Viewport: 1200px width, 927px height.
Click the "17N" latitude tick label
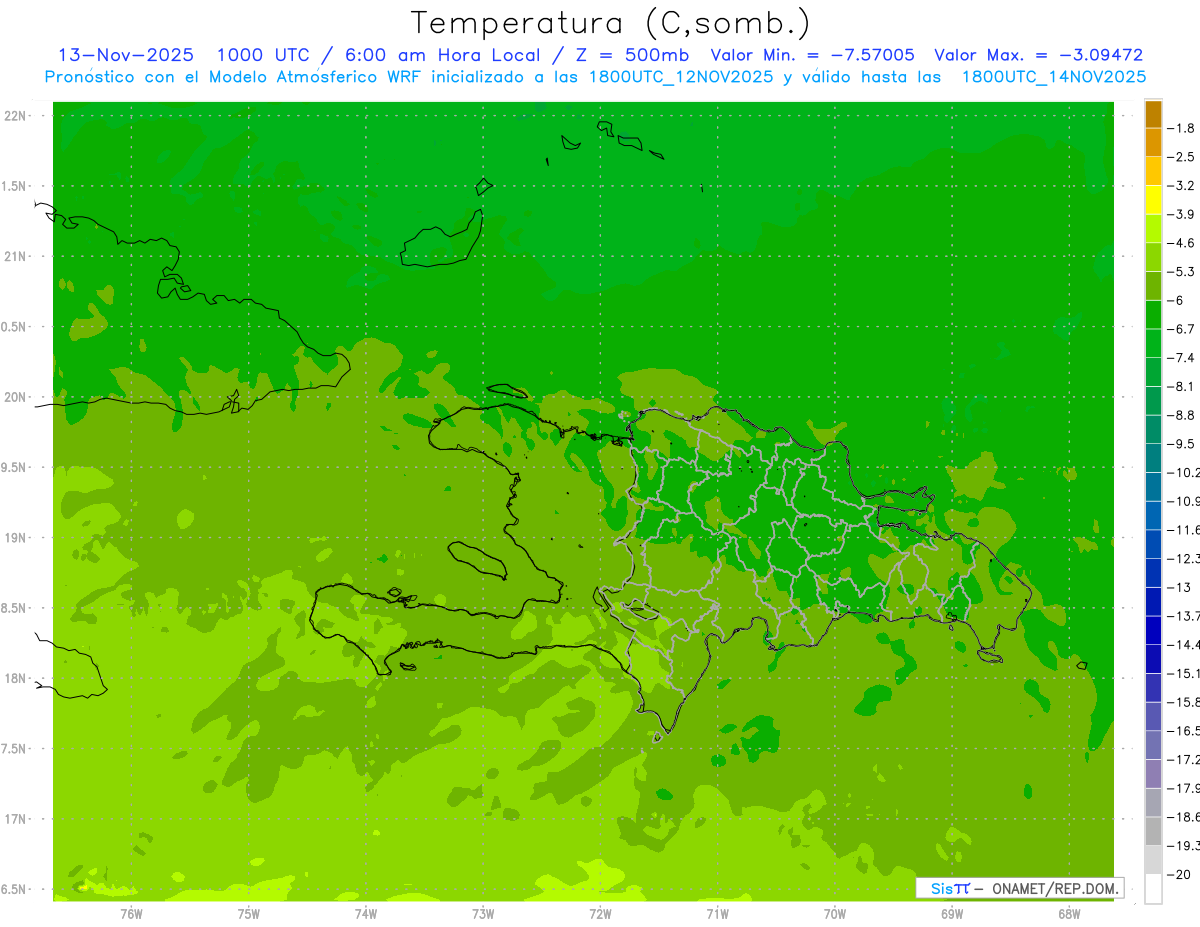[x=15, y=819]
